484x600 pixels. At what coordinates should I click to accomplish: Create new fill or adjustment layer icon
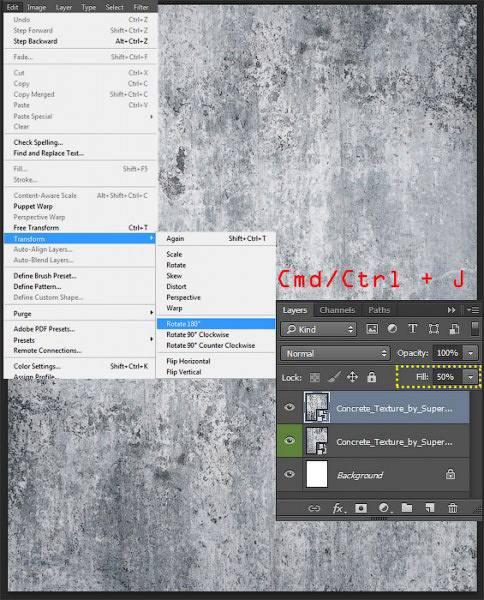(x=384, y=508)
